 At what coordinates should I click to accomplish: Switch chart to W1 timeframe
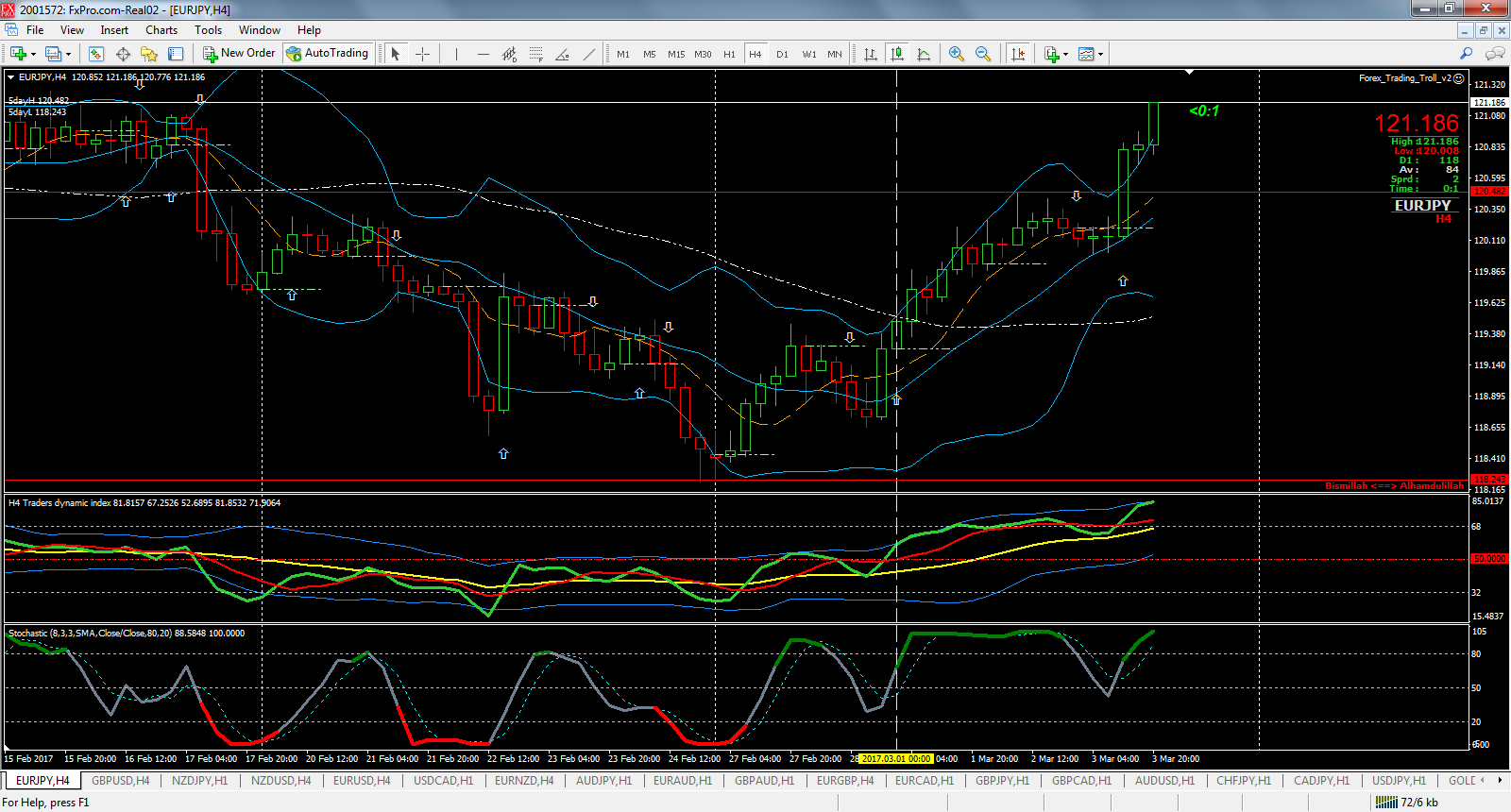tap(809, 54)
